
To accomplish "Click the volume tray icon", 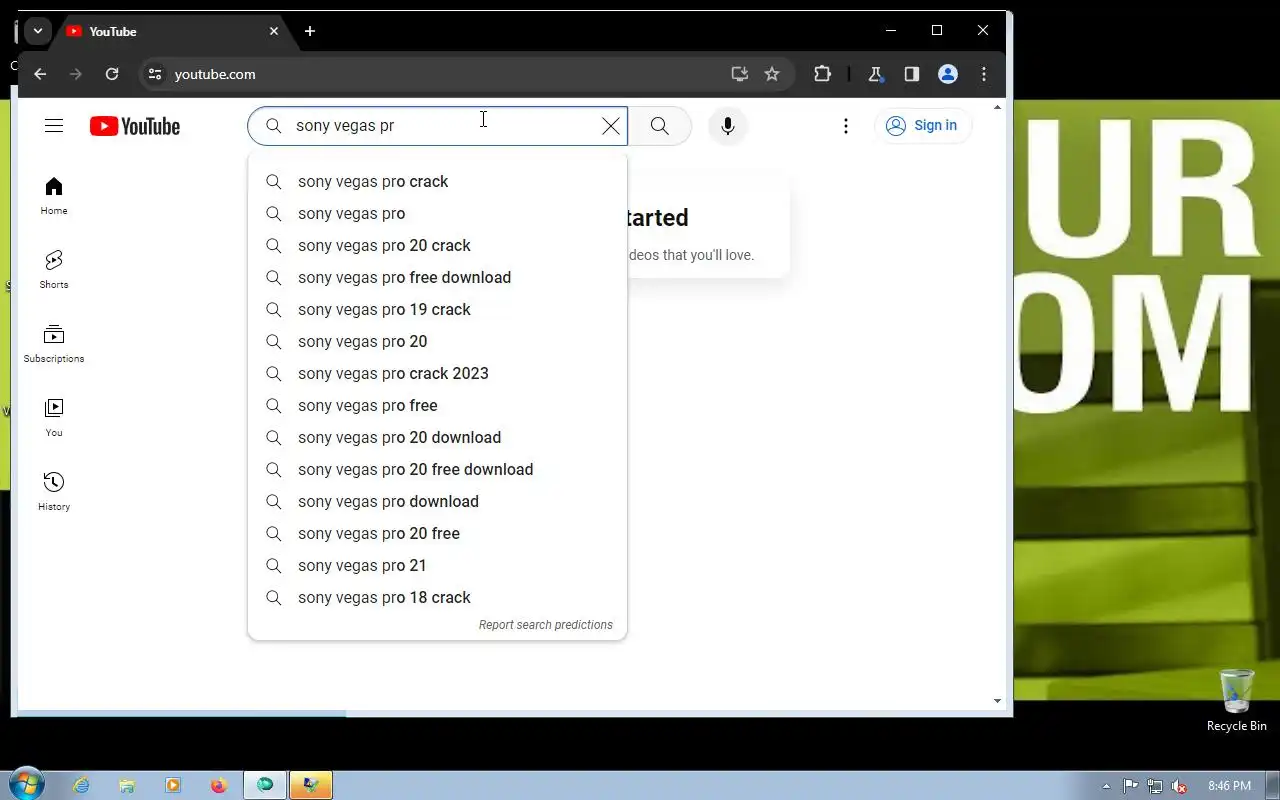I will [x=1179, y=786].
